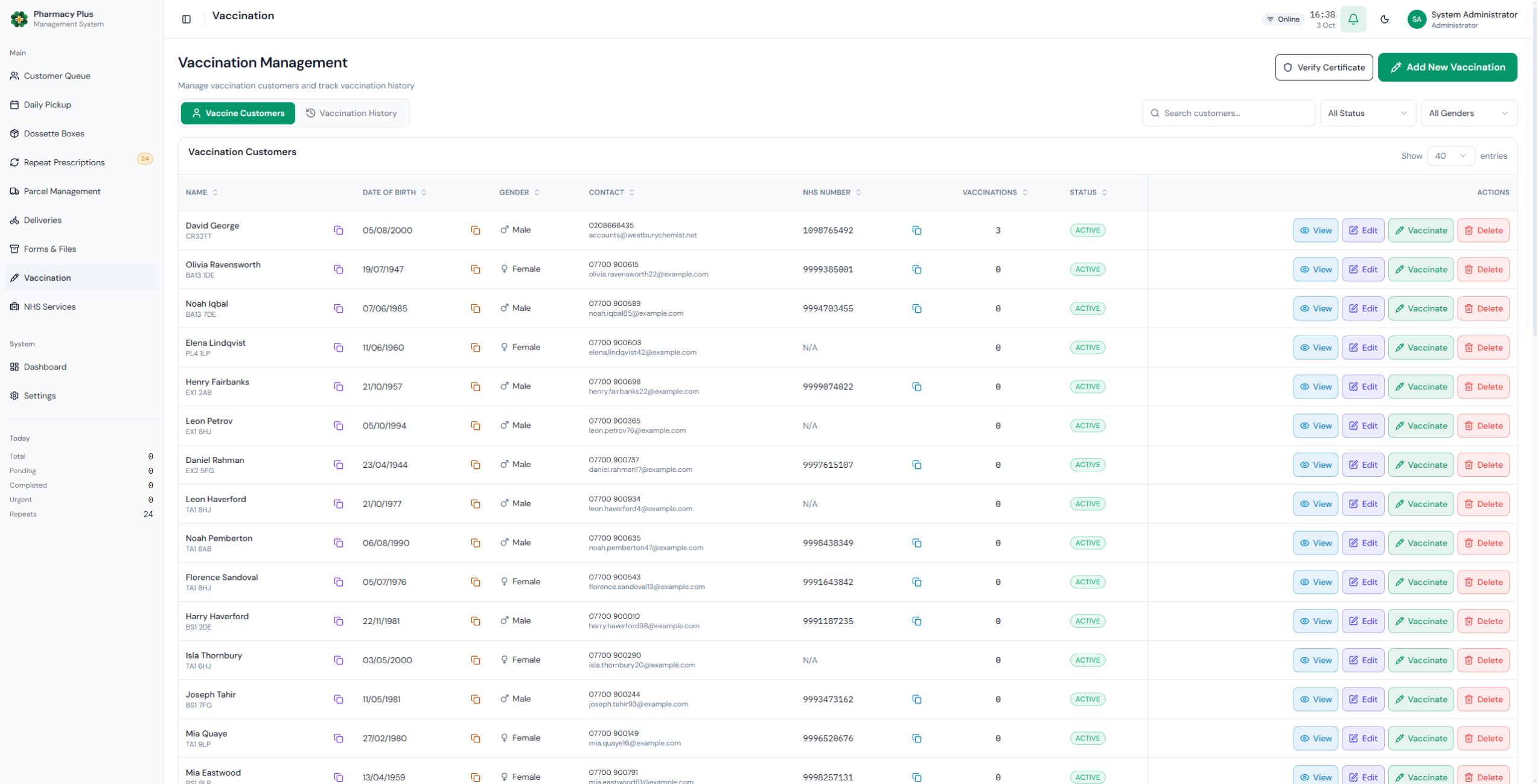Open Repeat Prescriptions section

81,163
